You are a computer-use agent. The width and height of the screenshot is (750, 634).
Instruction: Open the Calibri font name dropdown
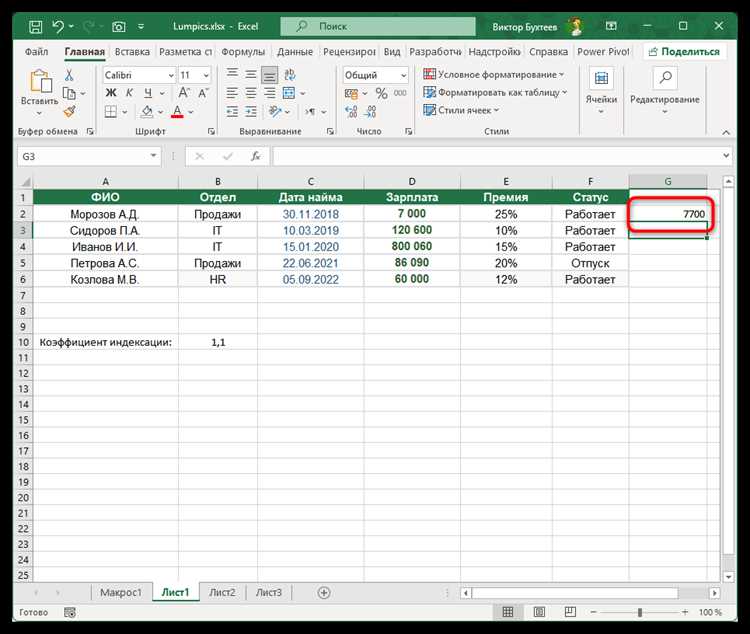171,75
